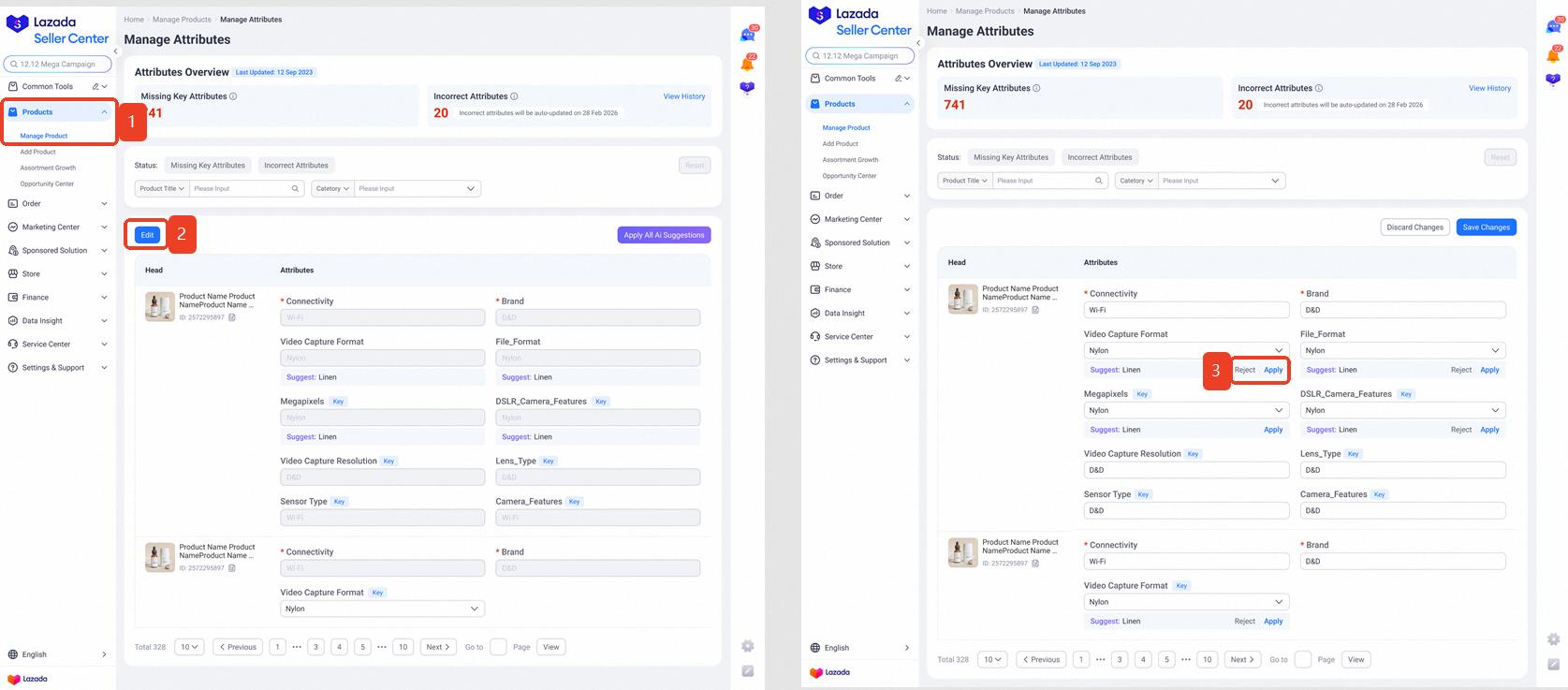Open DSLR_Camera_Features Nylon dropdown in right view
This screenshot has width=1568, height=690.
pyautogui.click(x=1403, y=410)
